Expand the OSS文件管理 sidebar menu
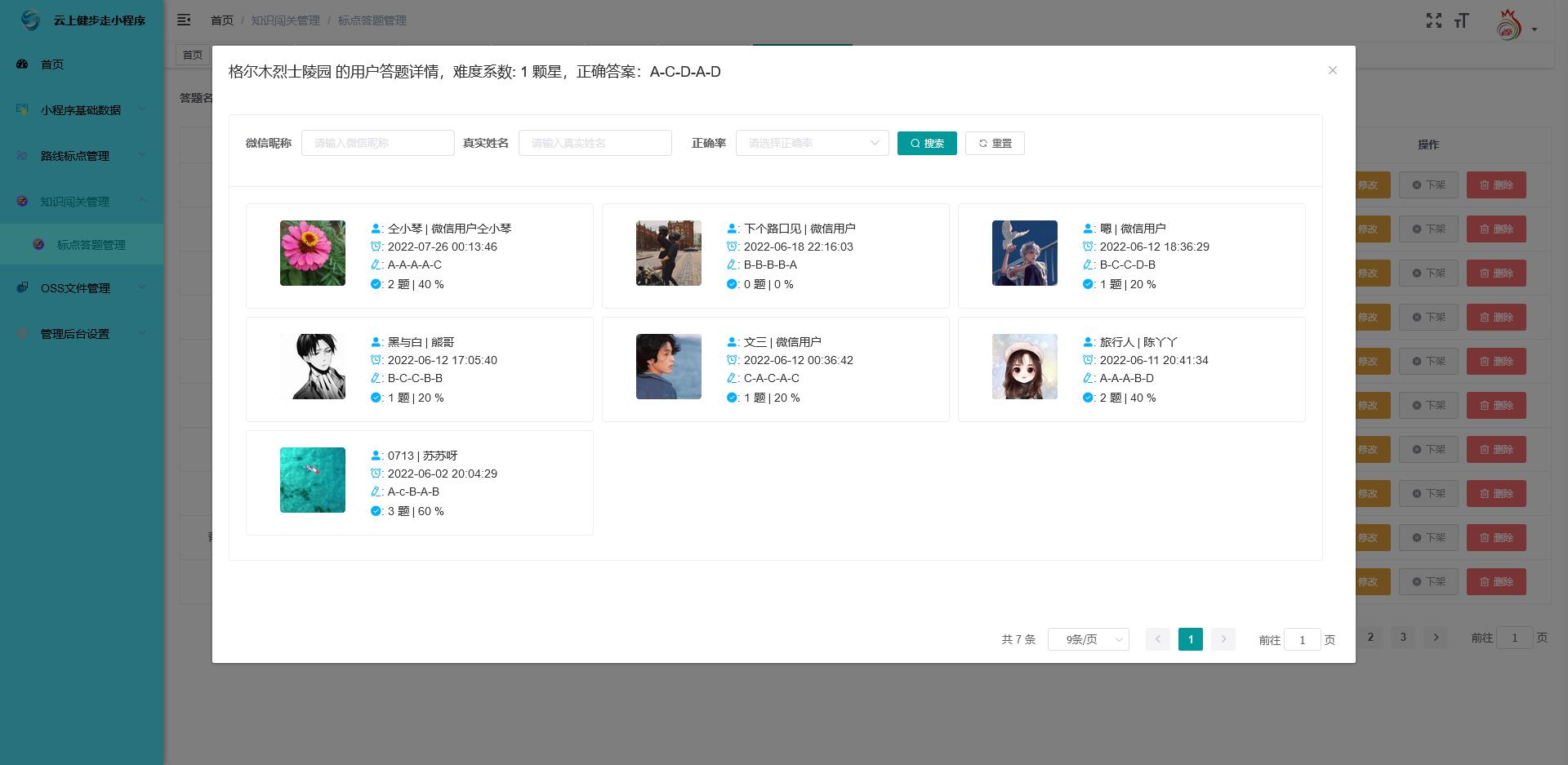The height and width of the screenshot is (765, 1568). pos(75,288)
